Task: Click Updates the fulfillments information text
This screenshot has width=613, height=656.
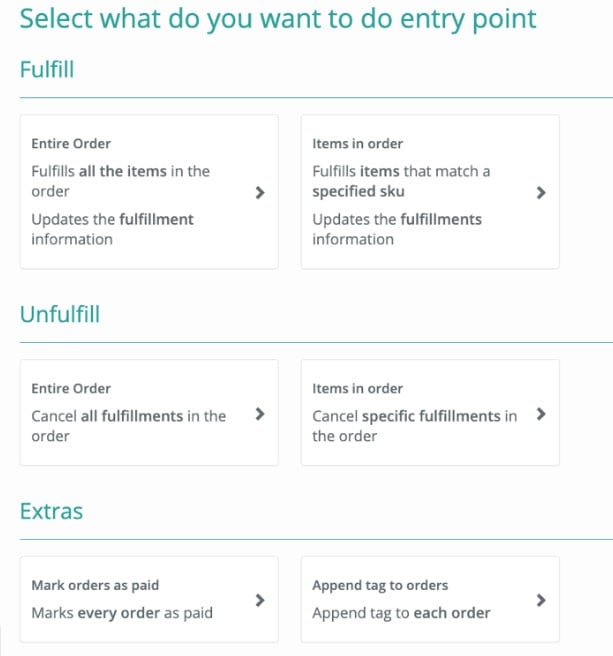Action: coord(397,229)
